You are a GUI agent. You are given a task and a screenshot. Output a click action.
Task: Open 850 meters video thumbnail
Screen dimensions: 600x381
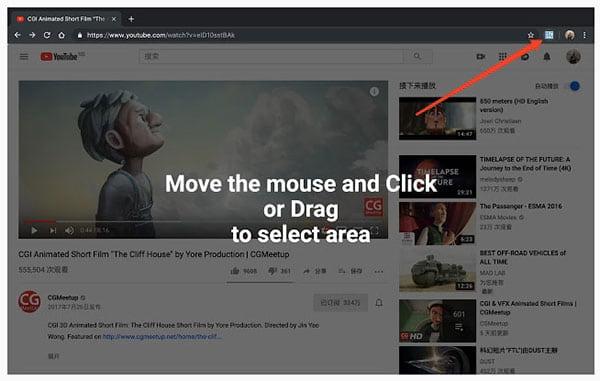coord(437,118)
